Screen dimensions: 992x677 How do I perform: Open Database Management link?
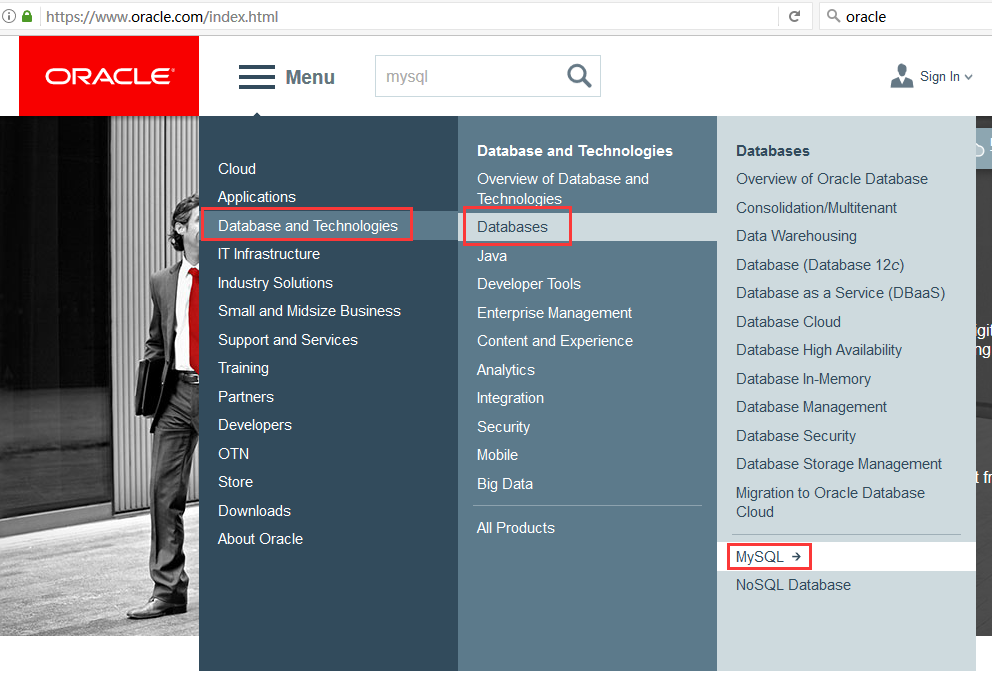[812, 407]
